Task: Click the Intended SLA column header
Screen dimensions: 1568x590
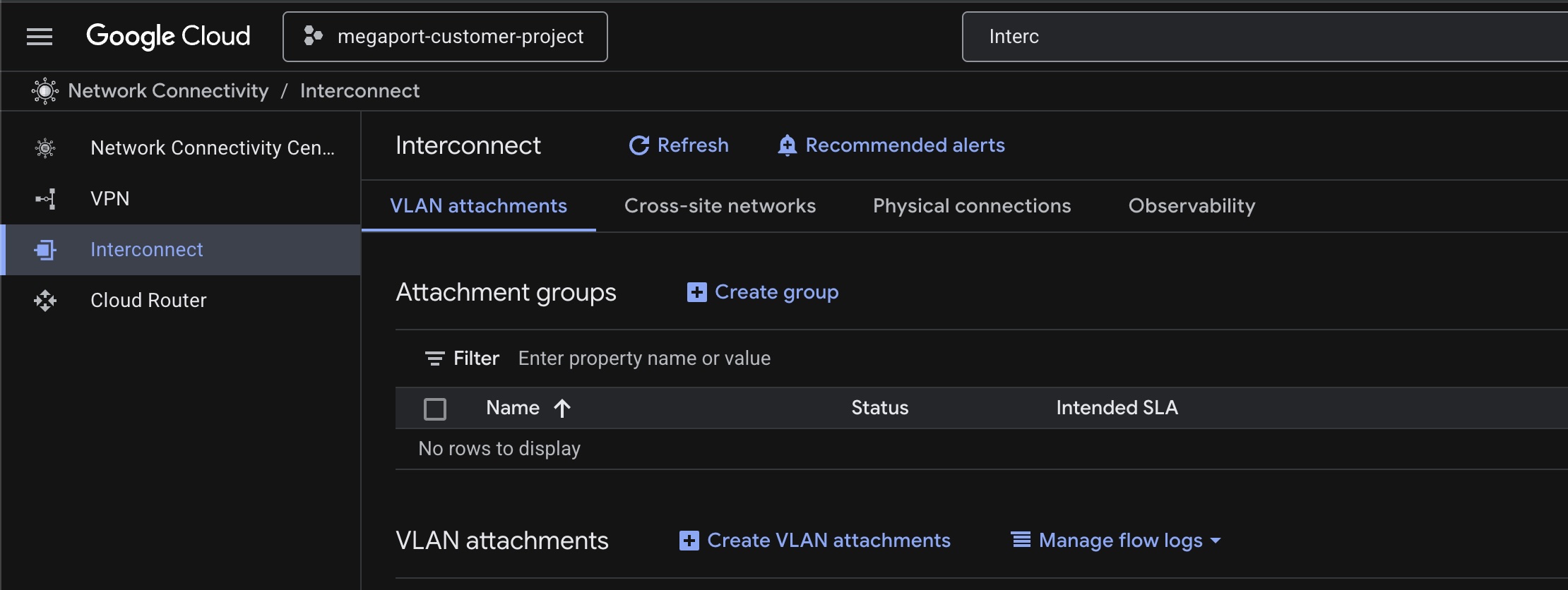Action: pyautogui.click(x=1117, y=408)
